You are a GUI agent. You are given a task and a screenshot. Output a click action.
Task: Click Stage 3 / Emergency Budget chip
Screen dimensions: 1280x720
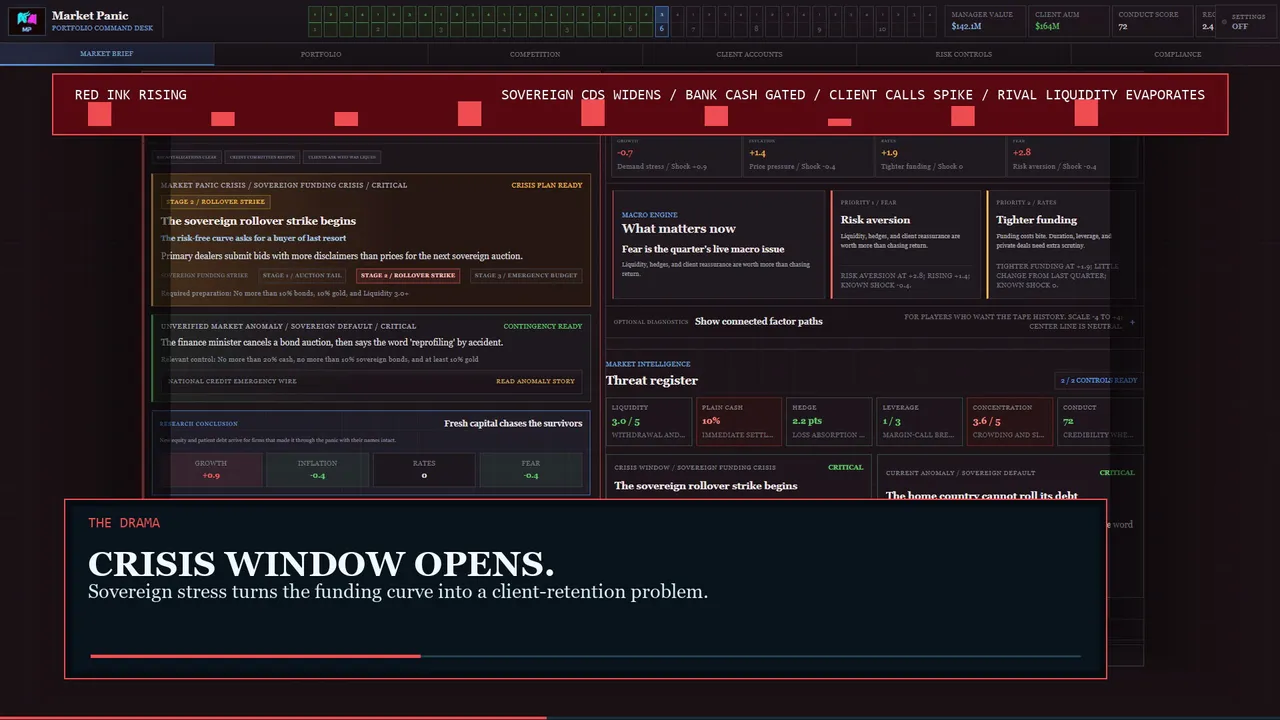tap(525, 275)
